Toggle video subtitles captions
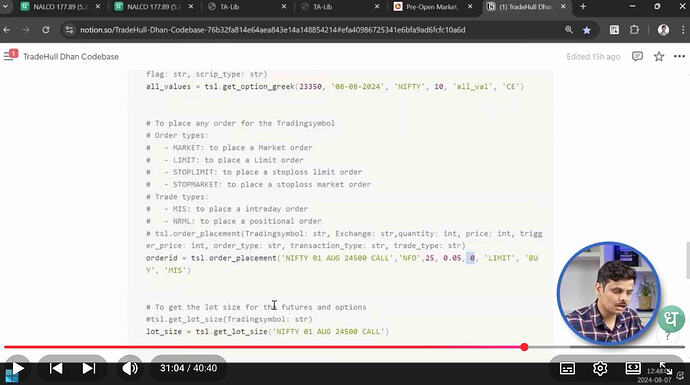Screen dimensions: 690x385 pos(567,368)
